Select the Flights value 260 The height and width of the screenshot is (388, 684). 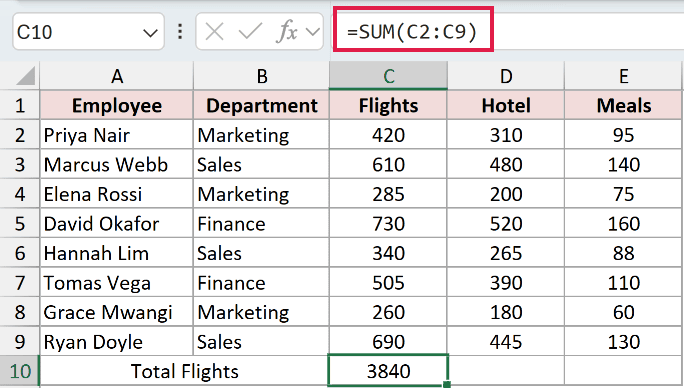point(388,312)
